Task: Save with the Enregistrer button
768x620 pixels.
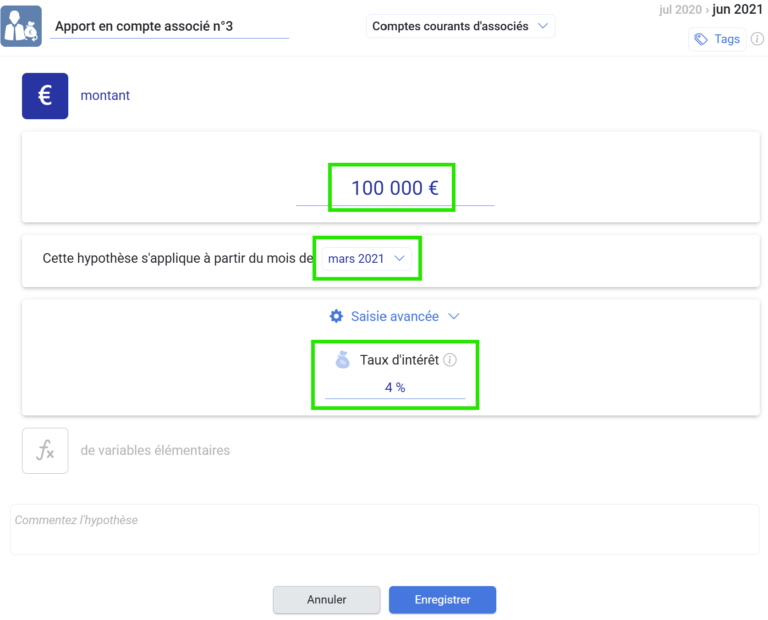Action: (x=442, y=600)
